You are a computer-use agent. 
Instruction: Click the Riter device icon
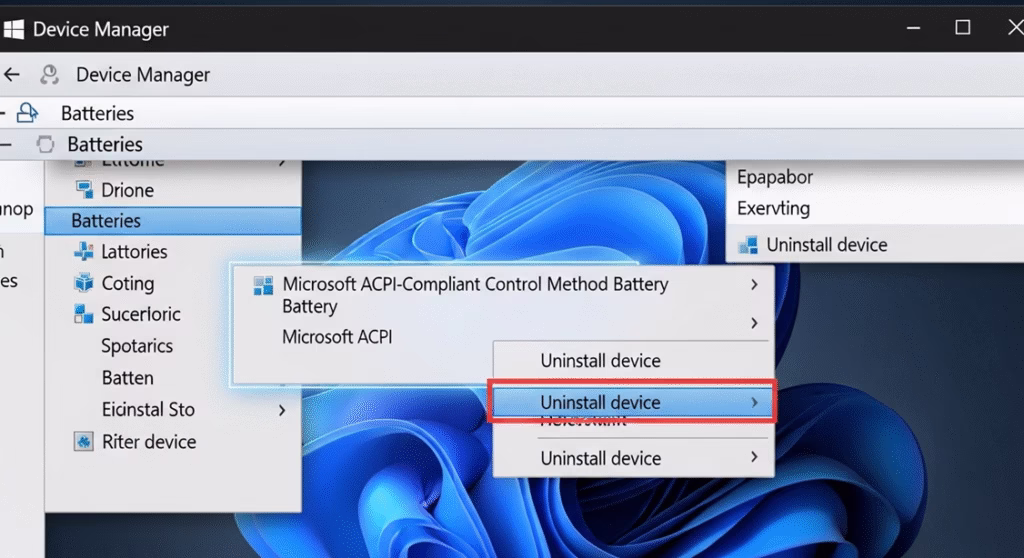click(84, 442)
